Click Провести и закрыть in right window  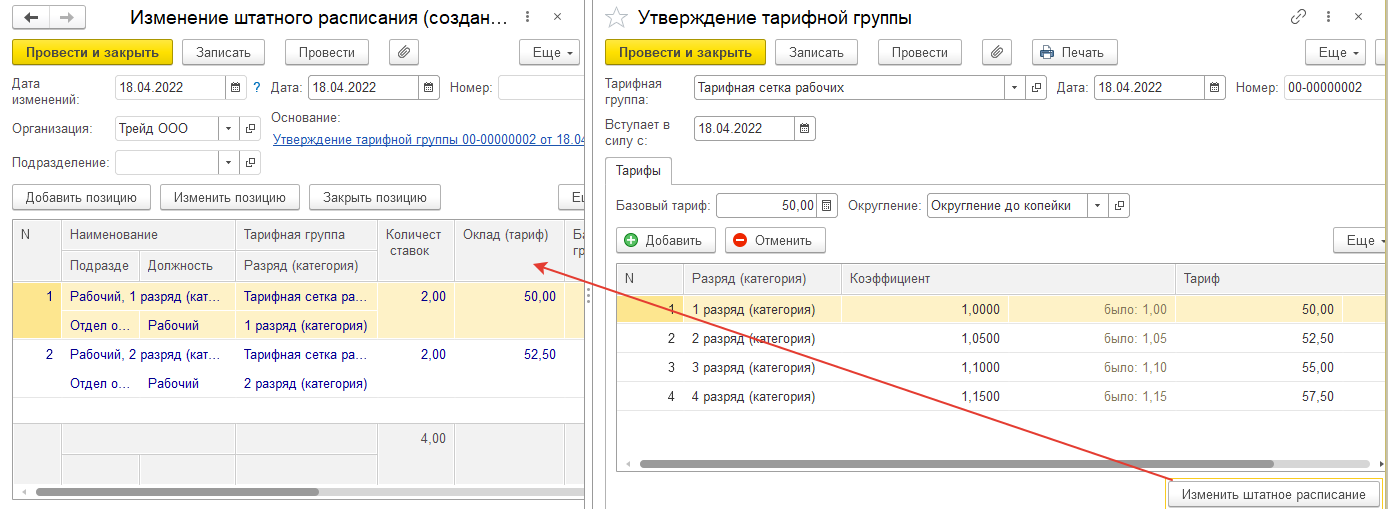(685, 52)
